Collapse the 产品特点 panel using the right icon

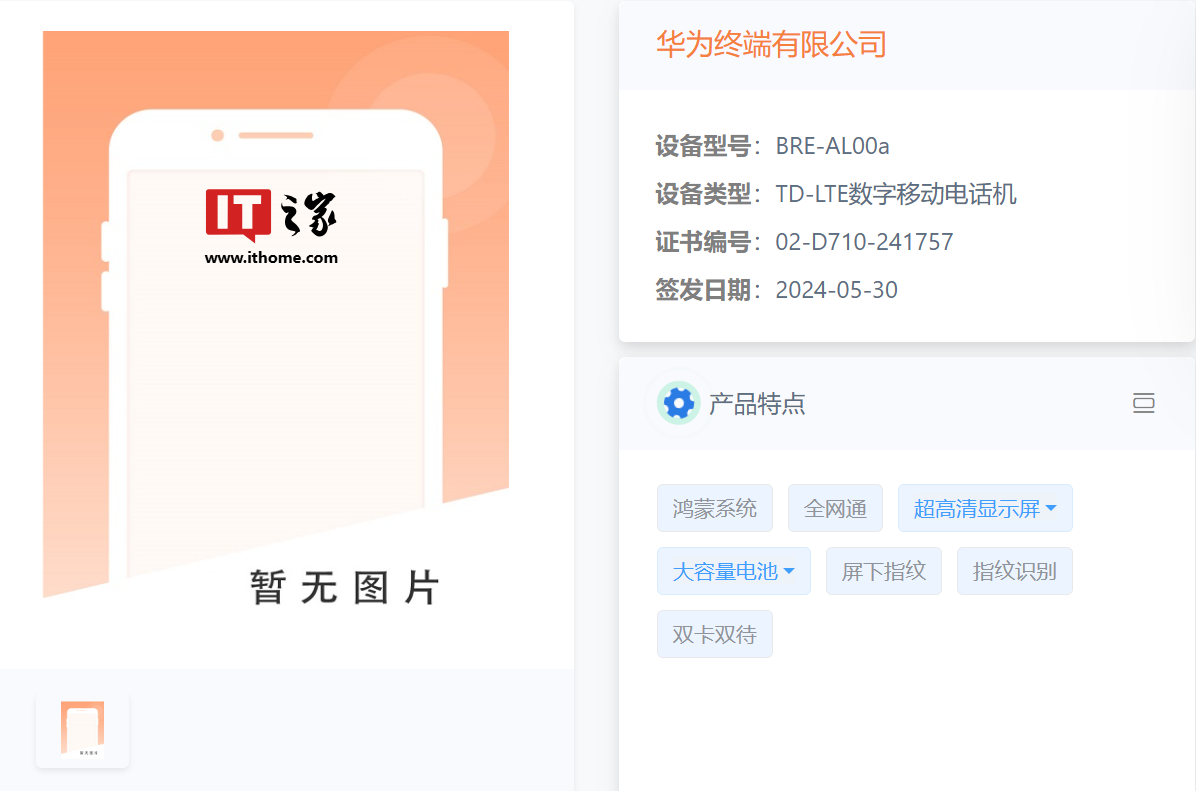coord(1143,404)
